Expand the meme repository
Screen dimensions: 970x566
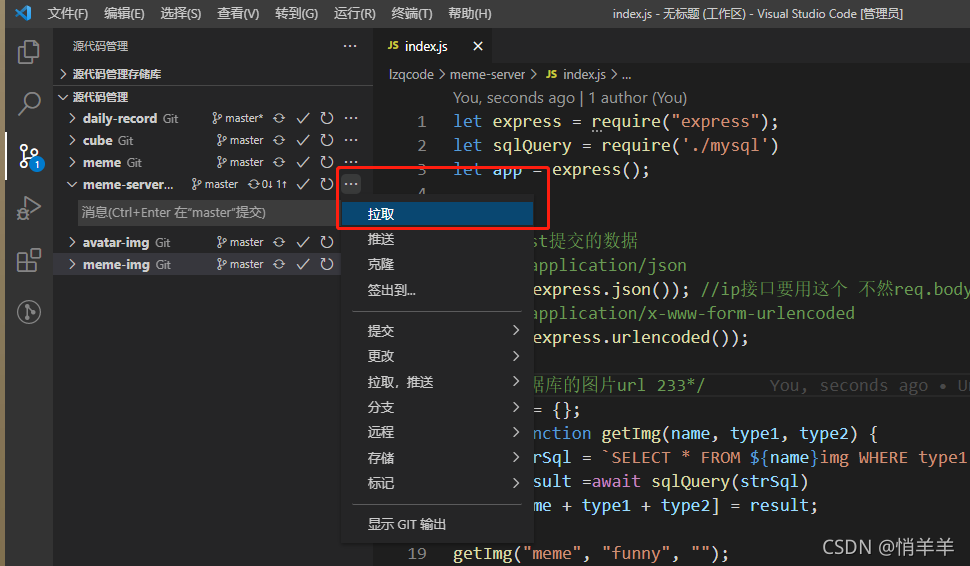tap(72, 162)
